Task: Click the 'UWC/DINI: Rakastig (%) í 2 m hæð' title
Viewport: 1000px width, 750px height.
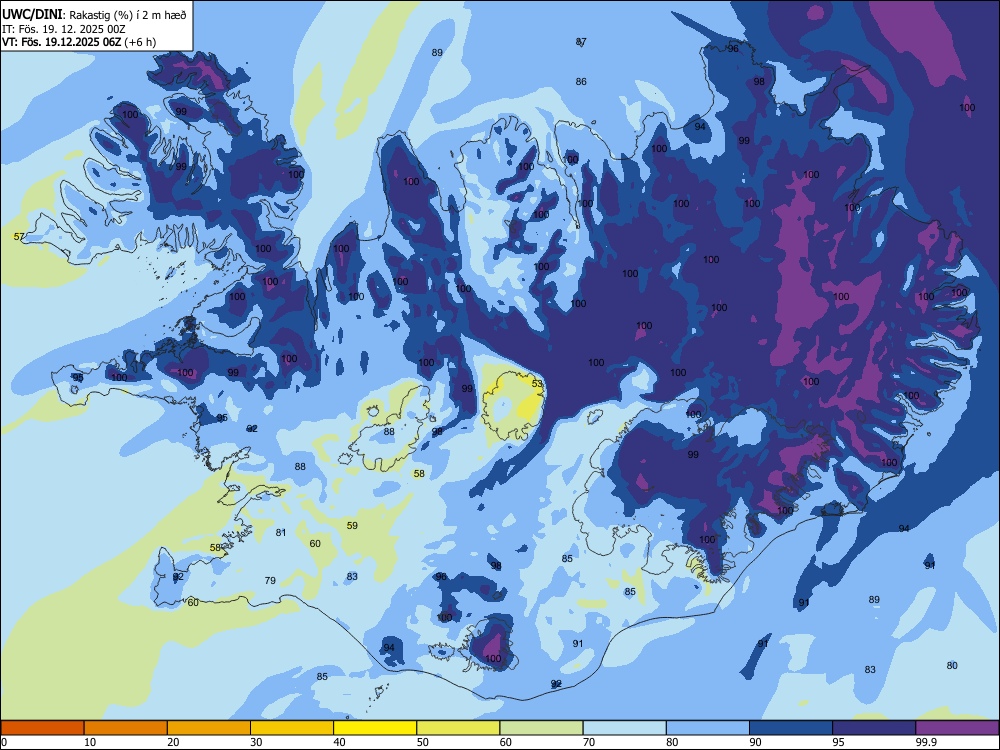Action: (94, 15)
